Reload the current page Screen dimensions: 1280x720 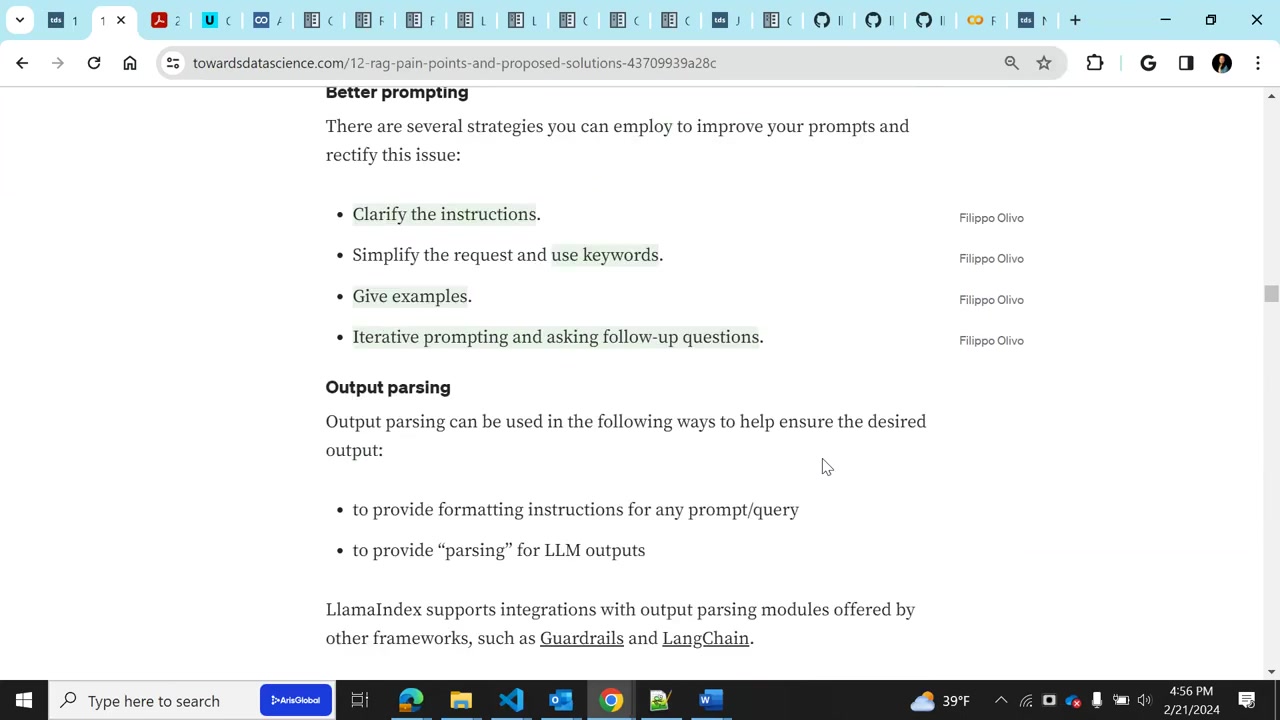point(94,63)
